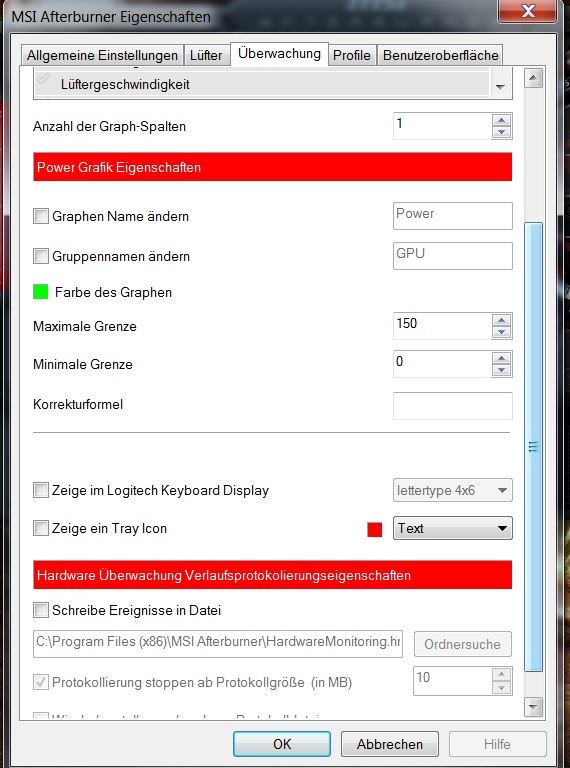Image resolution: width=570 pixels, height=768 pixels.
Task: Click the blue vertical scrollbar thumb
Action: (533, 447)
